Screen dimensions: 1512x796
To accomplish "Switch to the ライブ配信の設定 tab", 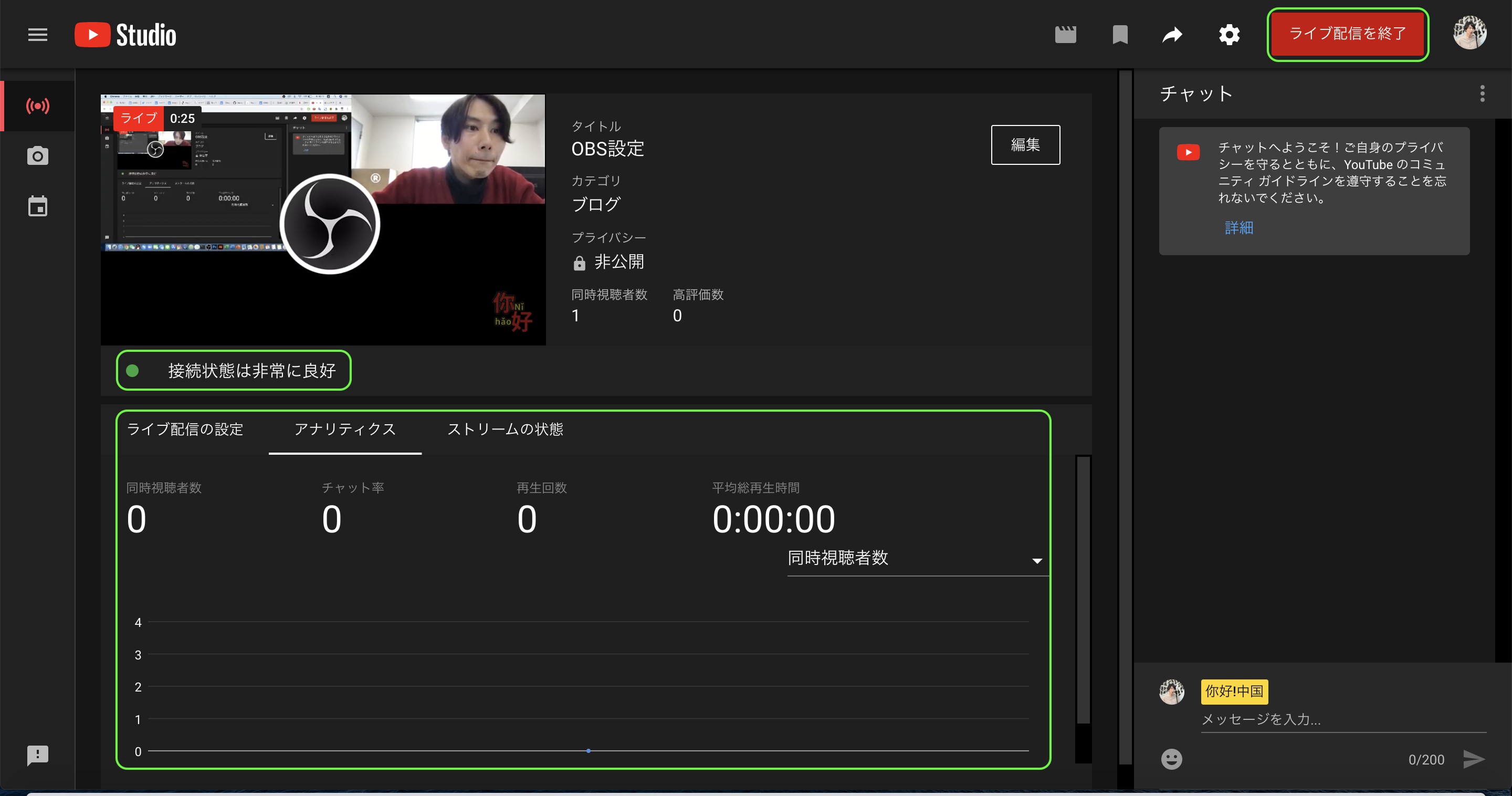I will tap(185, 429).
